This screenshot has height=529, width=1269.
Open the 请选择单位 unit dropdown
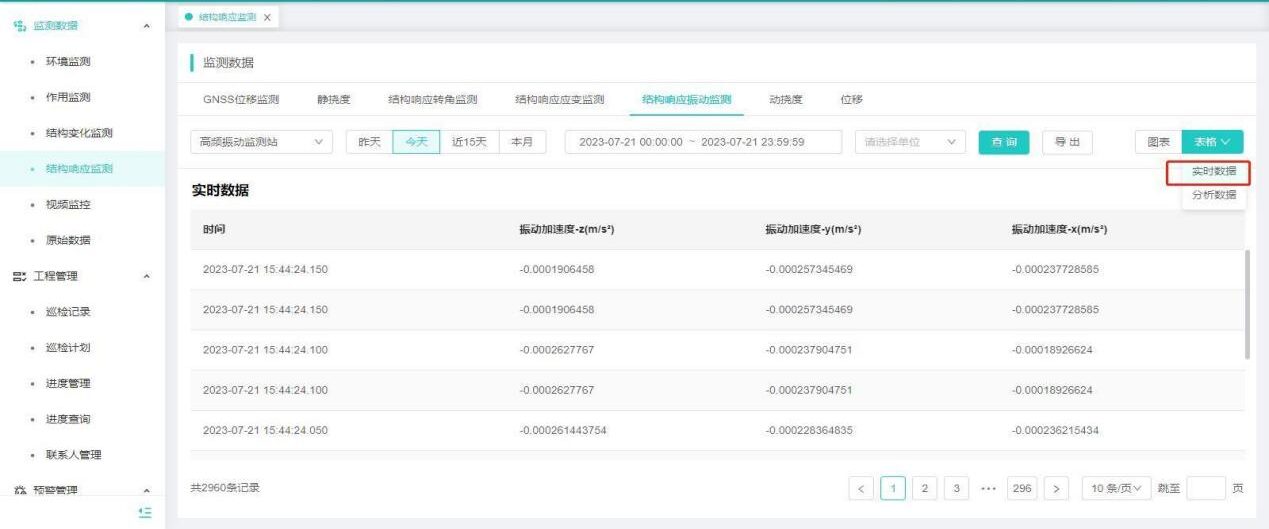click(910, 142)
